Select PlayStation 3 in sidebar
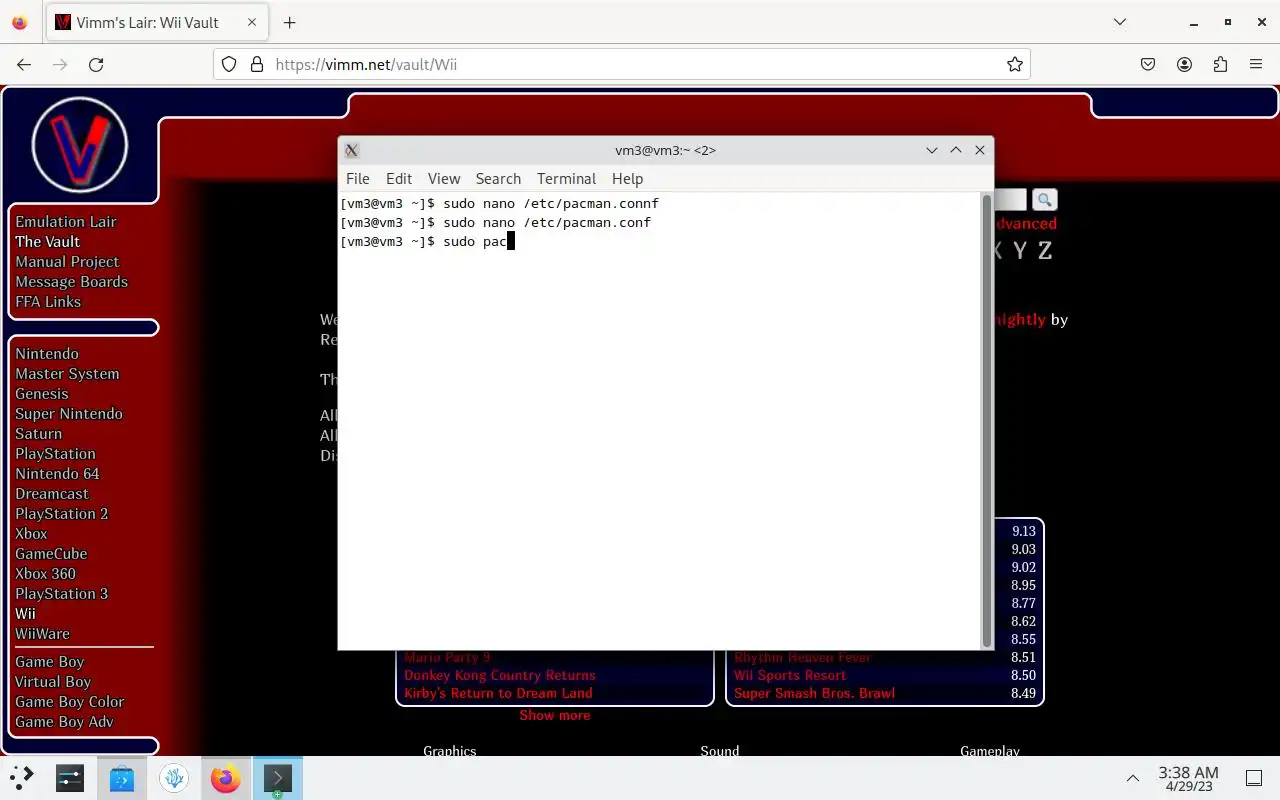This screenshot has height=800, width=1280. [61, 594]
